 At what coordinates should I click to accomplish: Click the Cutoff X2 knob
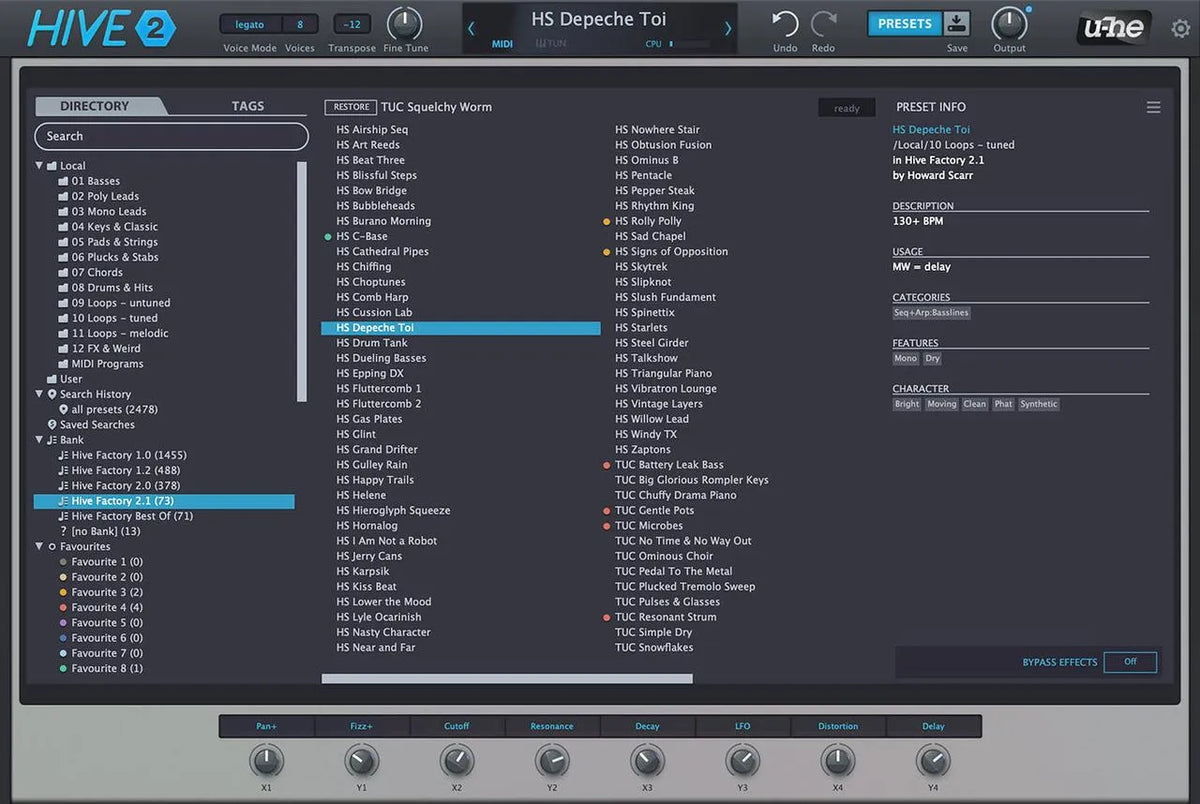[x=456, y=762]
